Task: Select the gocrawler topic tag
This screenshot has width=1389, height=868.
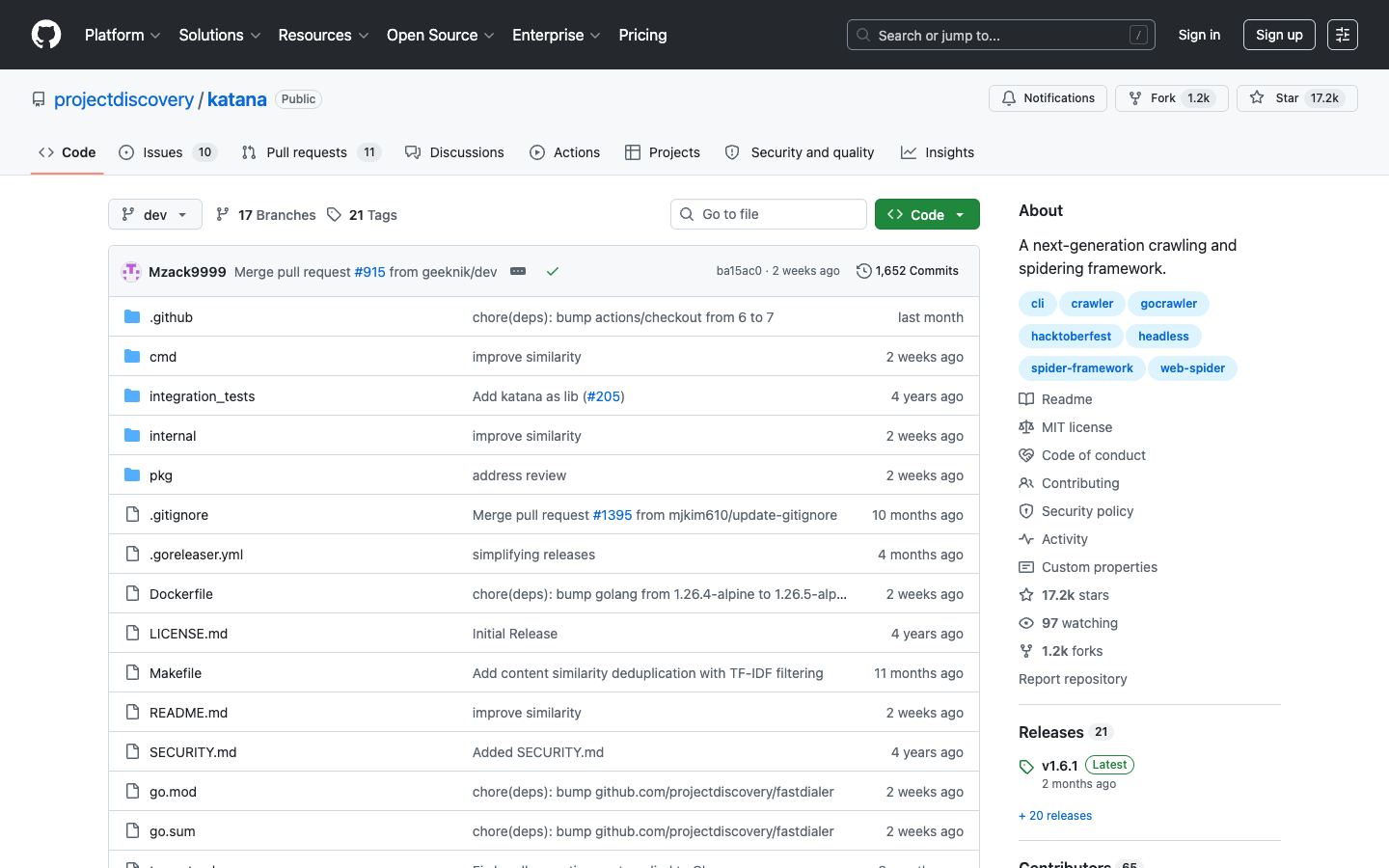Action: coord(1168,304)
